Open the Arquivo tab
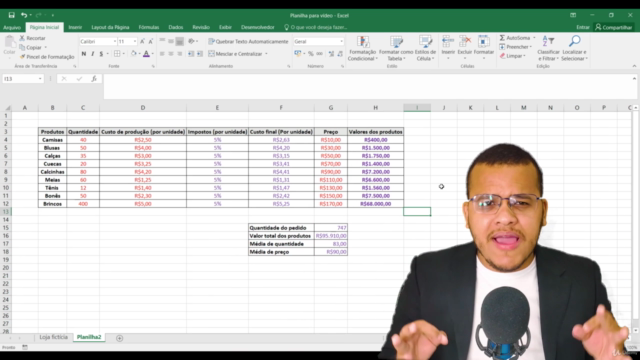 [x=12, y=27]
